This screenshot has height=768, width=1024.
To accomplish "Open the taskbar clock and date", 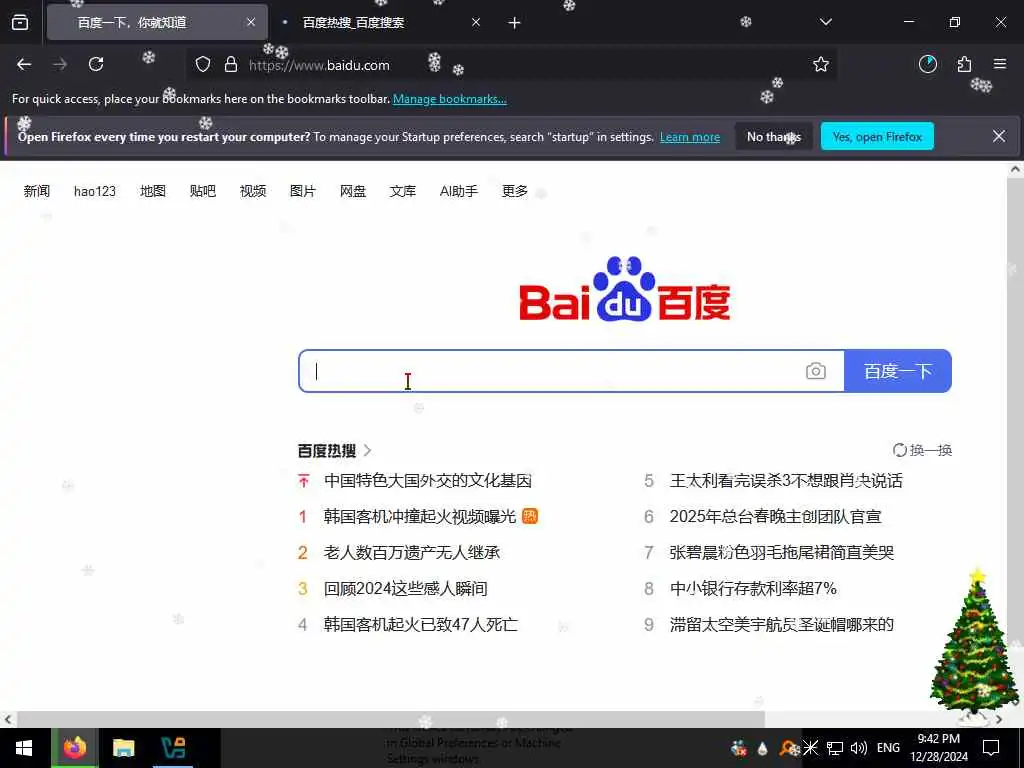I will pos(939,748).
